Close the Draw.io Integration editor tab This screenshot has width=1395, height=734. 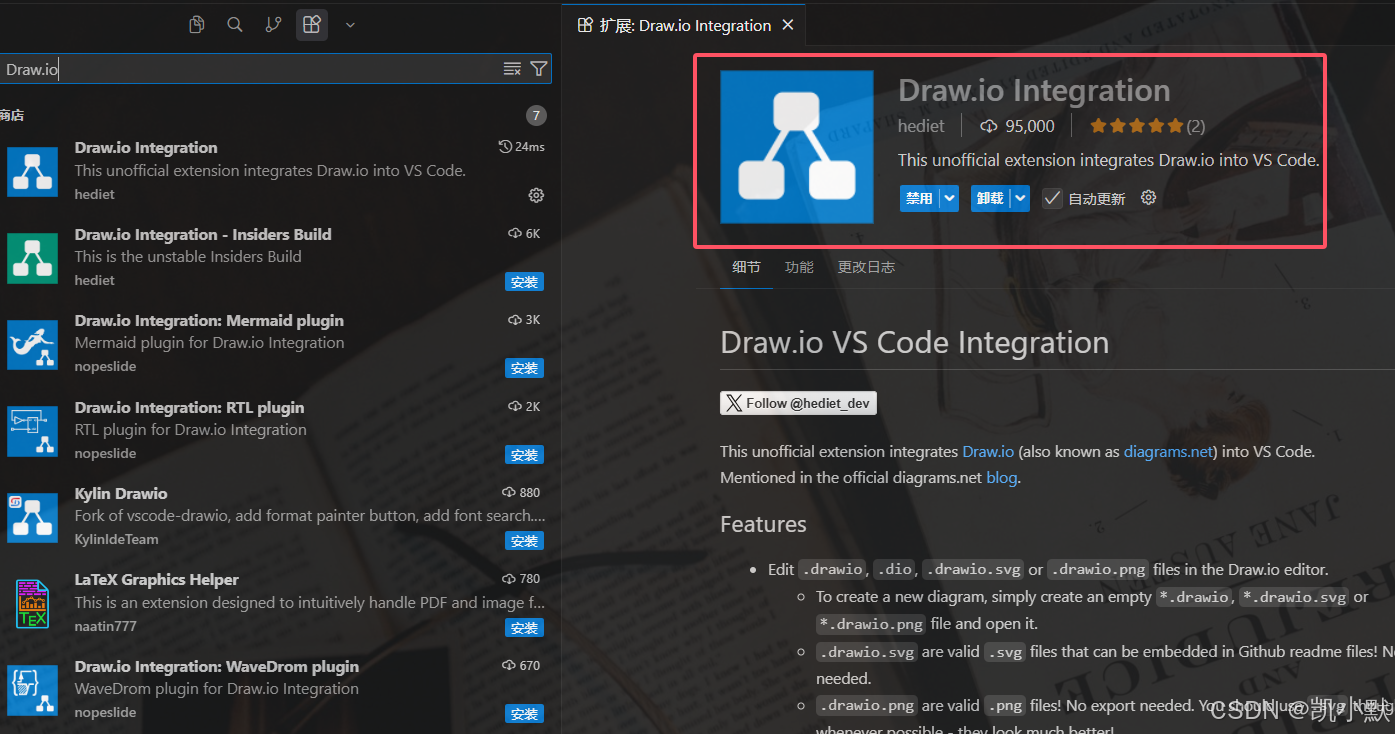click(788, 25)
